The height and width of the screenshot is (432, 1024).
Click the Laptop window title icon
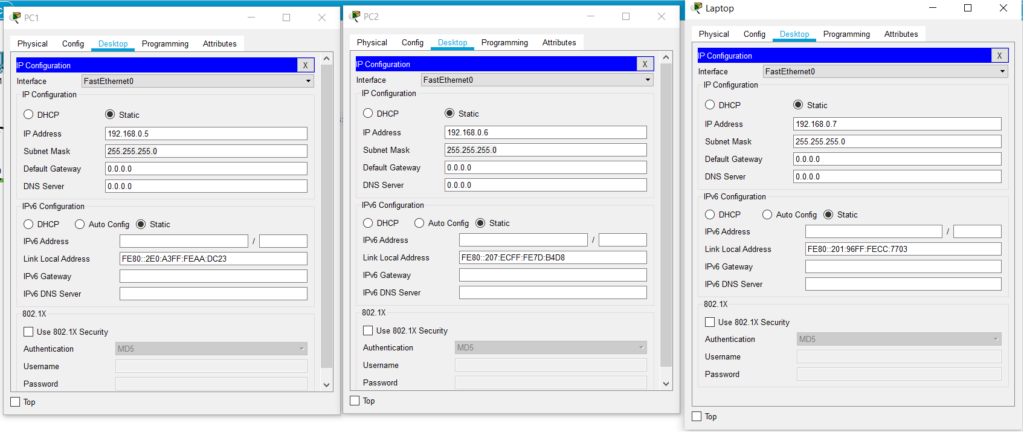click(696, 8)
